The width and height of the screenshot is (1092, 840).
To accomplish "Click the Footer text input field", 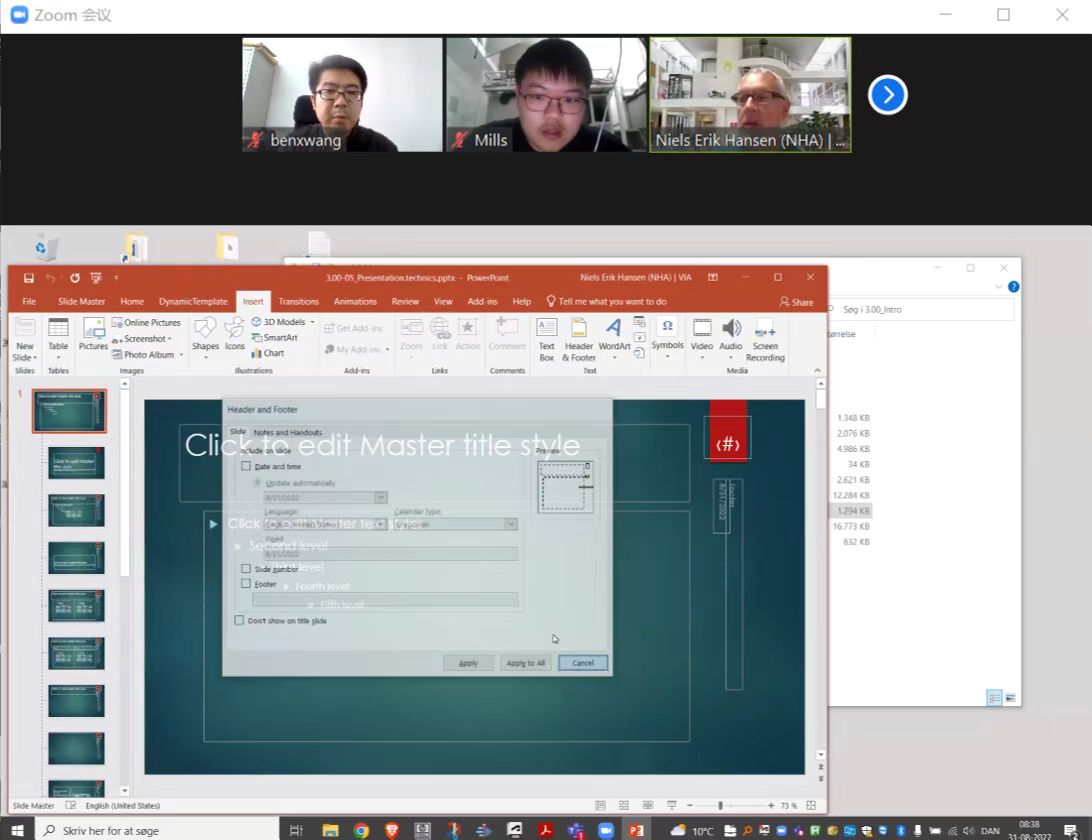I will coord(385,600).
